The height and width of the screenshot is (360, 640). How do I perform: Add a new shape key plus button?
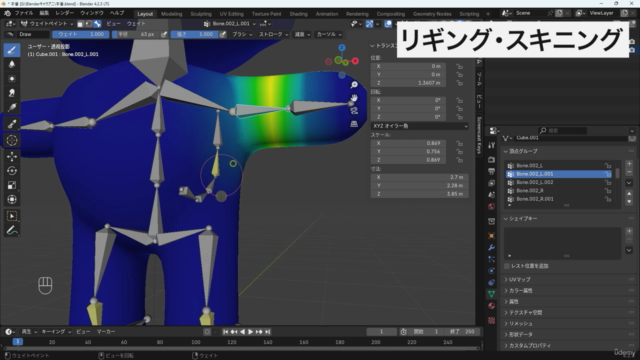tap(629, 231)
